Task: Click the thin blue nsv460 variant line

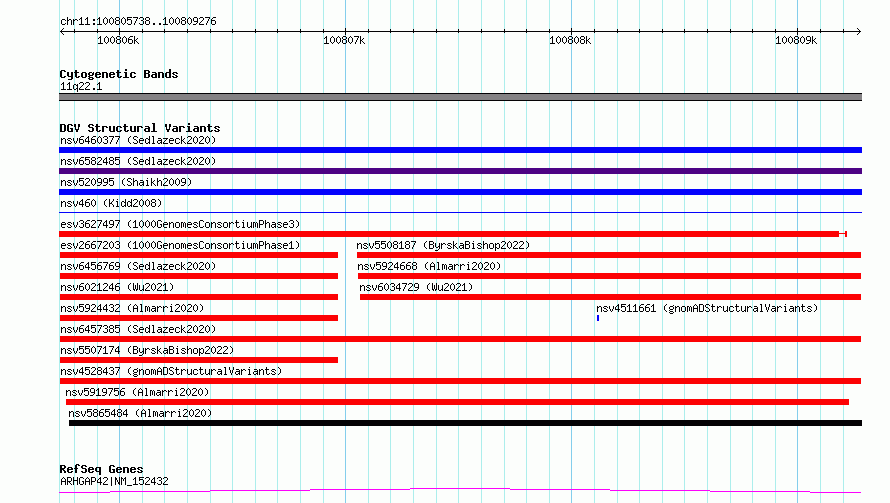Action: [x=460, y=213]
